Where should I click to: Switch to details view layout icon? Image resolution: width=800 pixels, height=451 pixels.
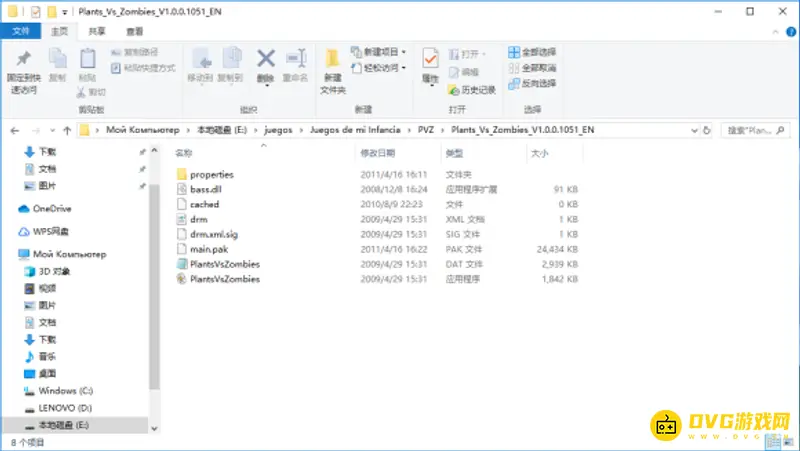point(772,442)
